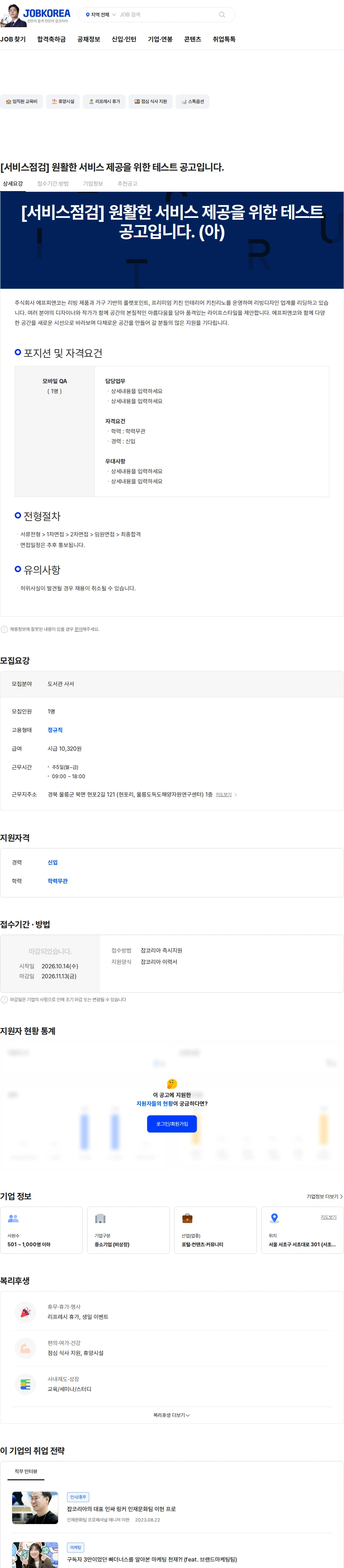The height and width of the screenshot is (1568, 344).
Task: Switch to the 추천공고 tab
Action: (x=127, y=183)
